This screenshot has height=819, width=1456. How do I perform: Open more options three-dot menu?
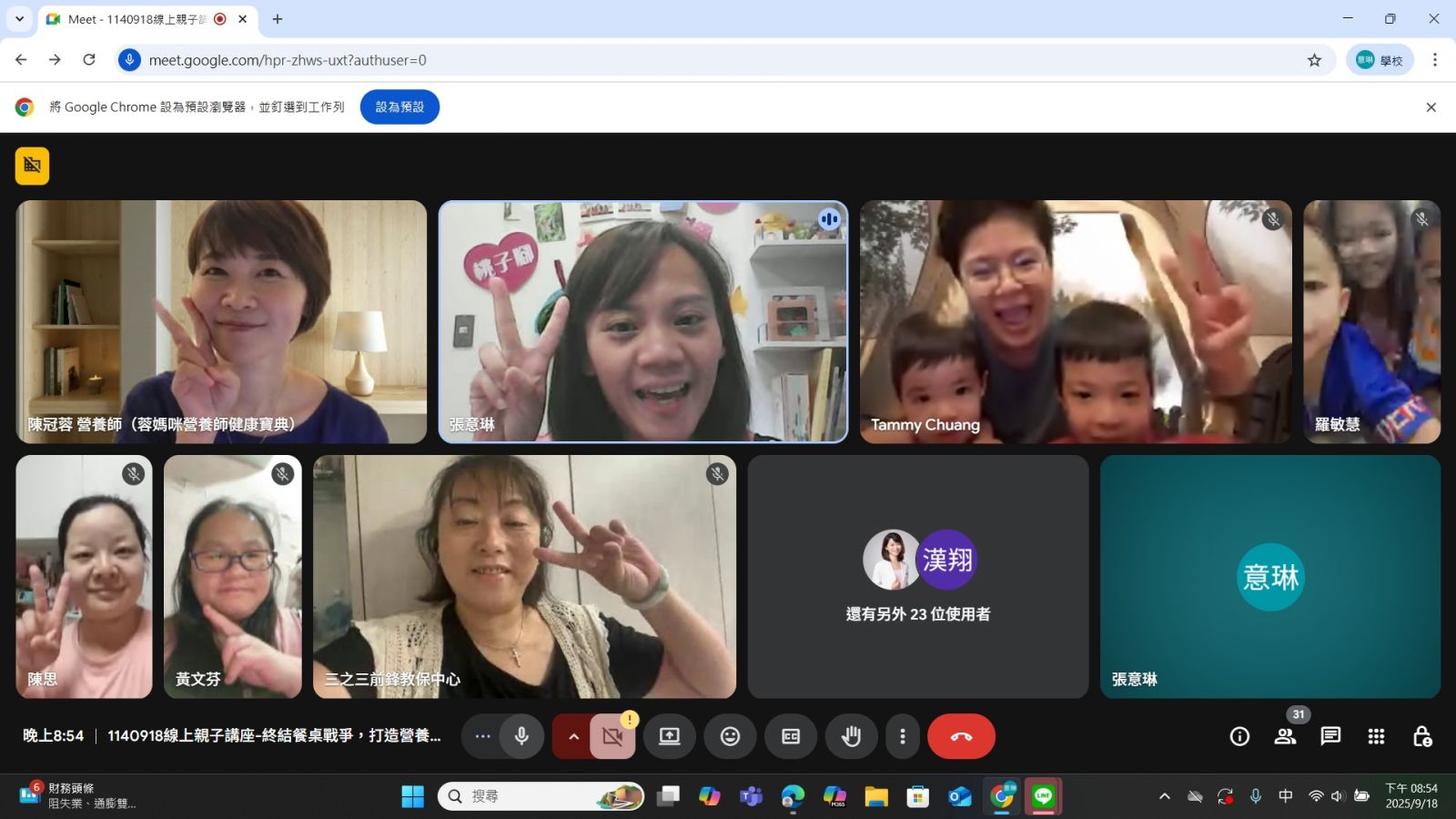pos(903,736)
